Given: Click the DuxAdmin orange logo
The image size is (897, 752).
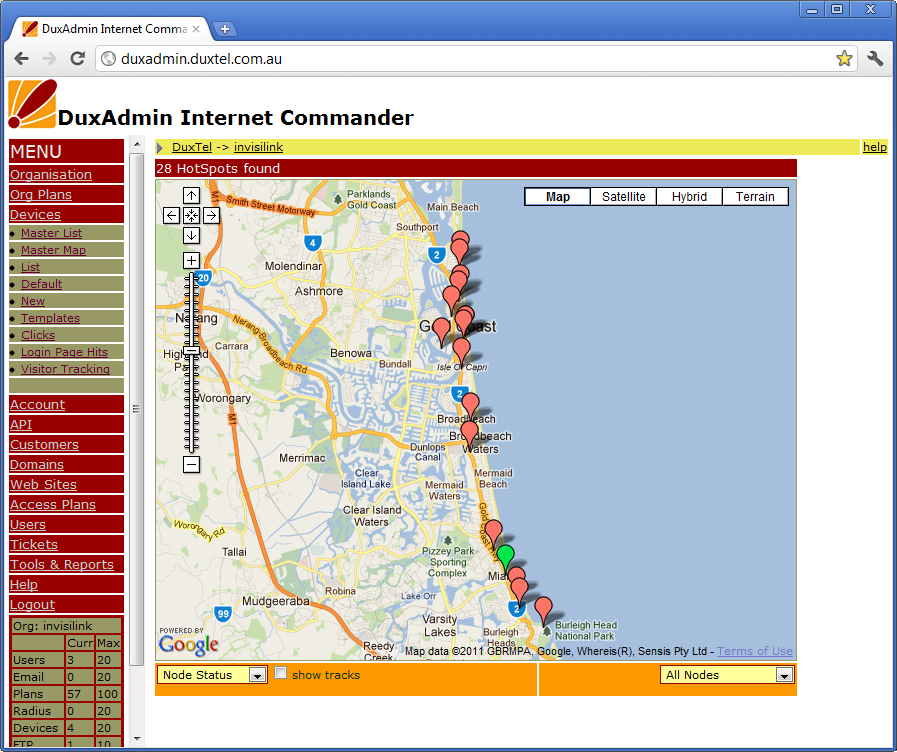Looking at the screenshot, I should pyautogui.click(x=33, y=104).
